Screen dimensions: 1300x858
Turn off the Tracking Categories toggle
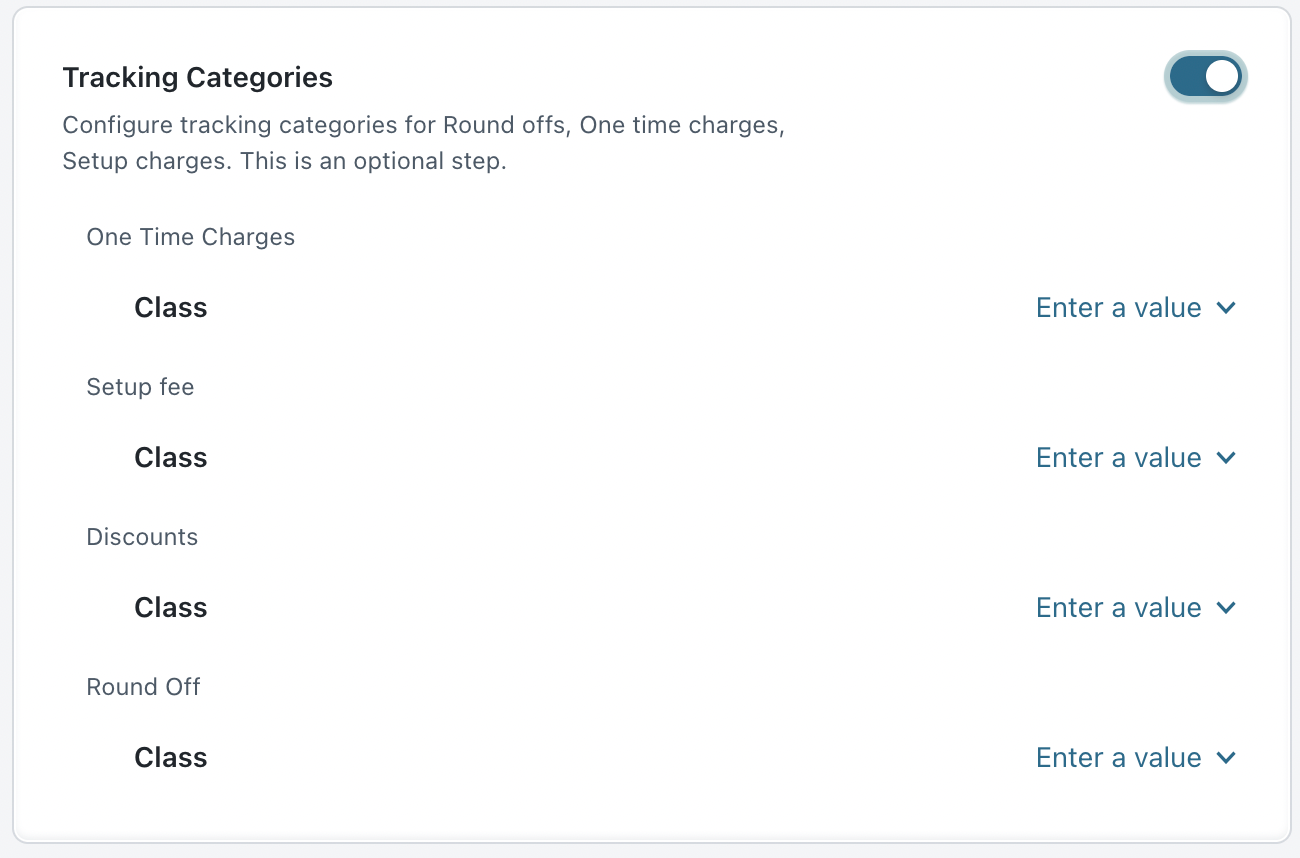1205,77
